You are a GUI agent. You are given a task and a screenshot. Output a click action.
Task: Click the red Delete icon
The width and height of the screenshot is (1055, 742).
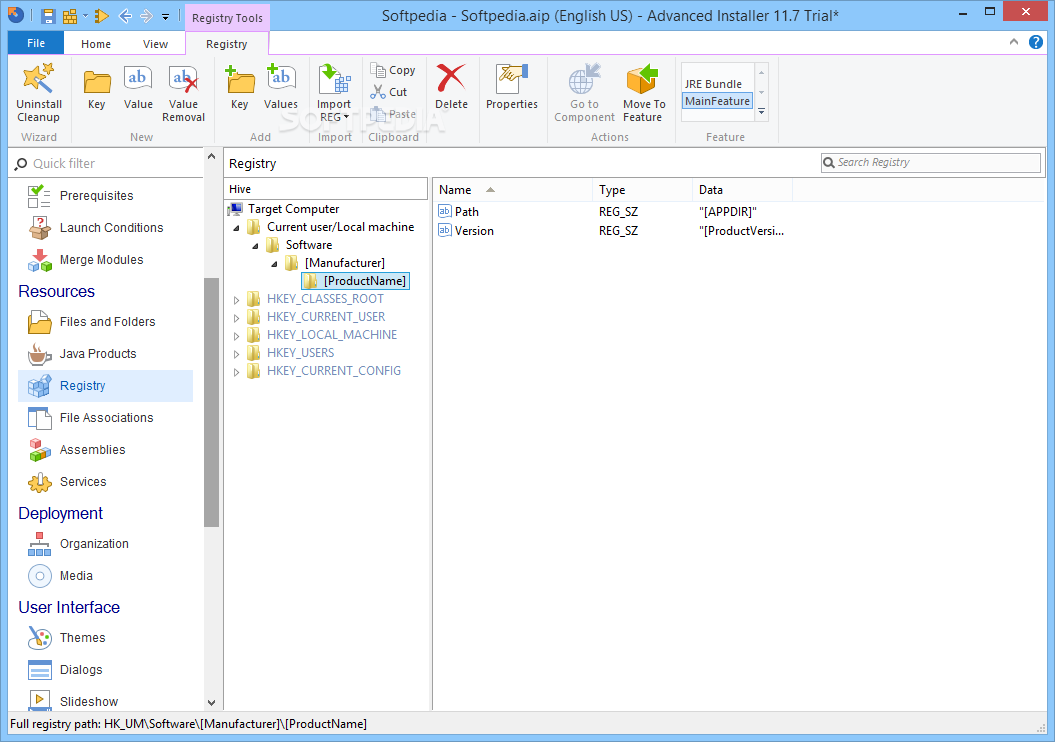coord(451,78)
